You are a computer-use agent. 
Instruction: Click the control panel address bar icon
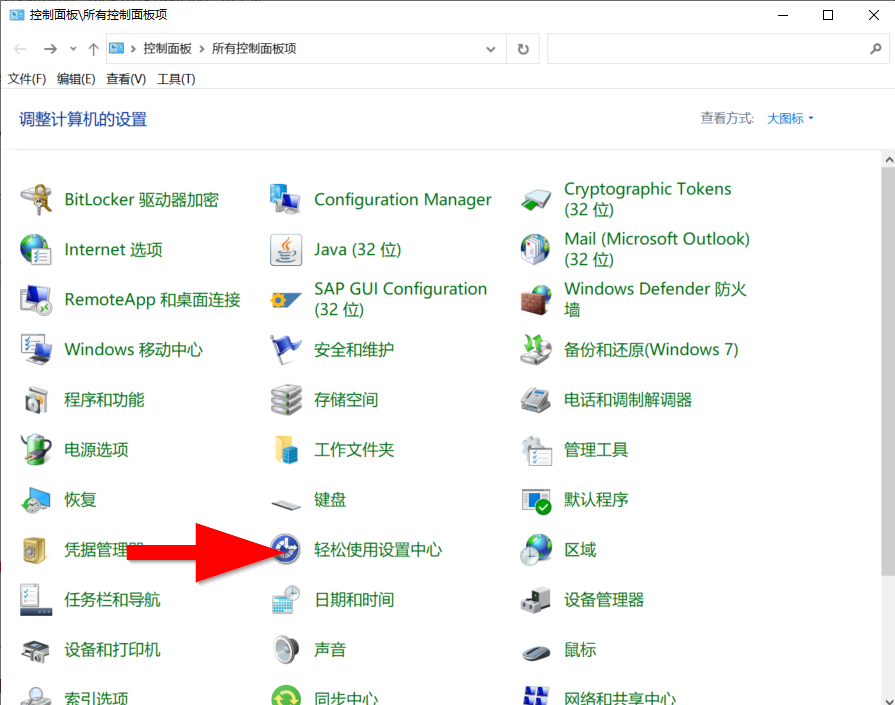click(116, 49)
